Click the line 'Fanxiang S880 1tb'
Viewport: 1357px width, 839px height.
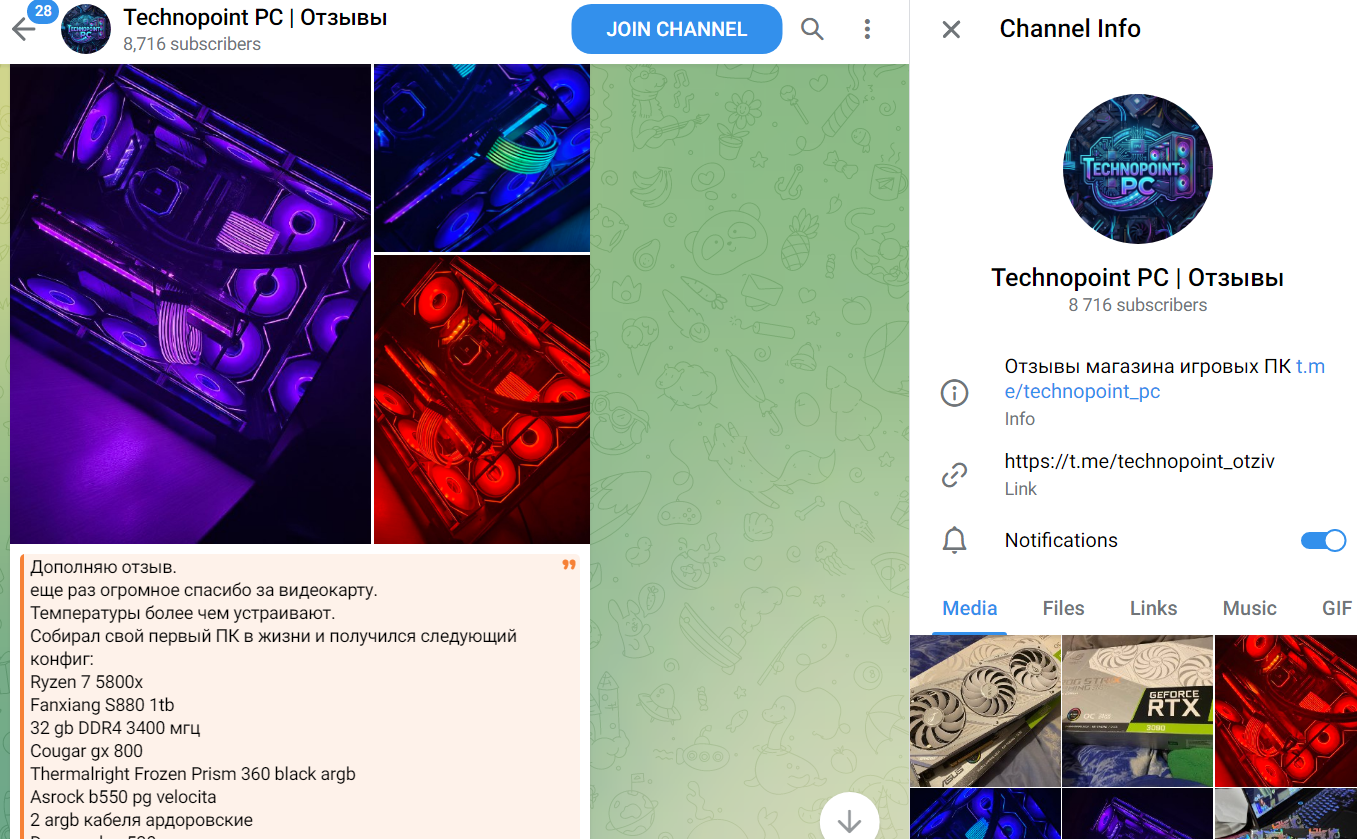tap(102, 705)
